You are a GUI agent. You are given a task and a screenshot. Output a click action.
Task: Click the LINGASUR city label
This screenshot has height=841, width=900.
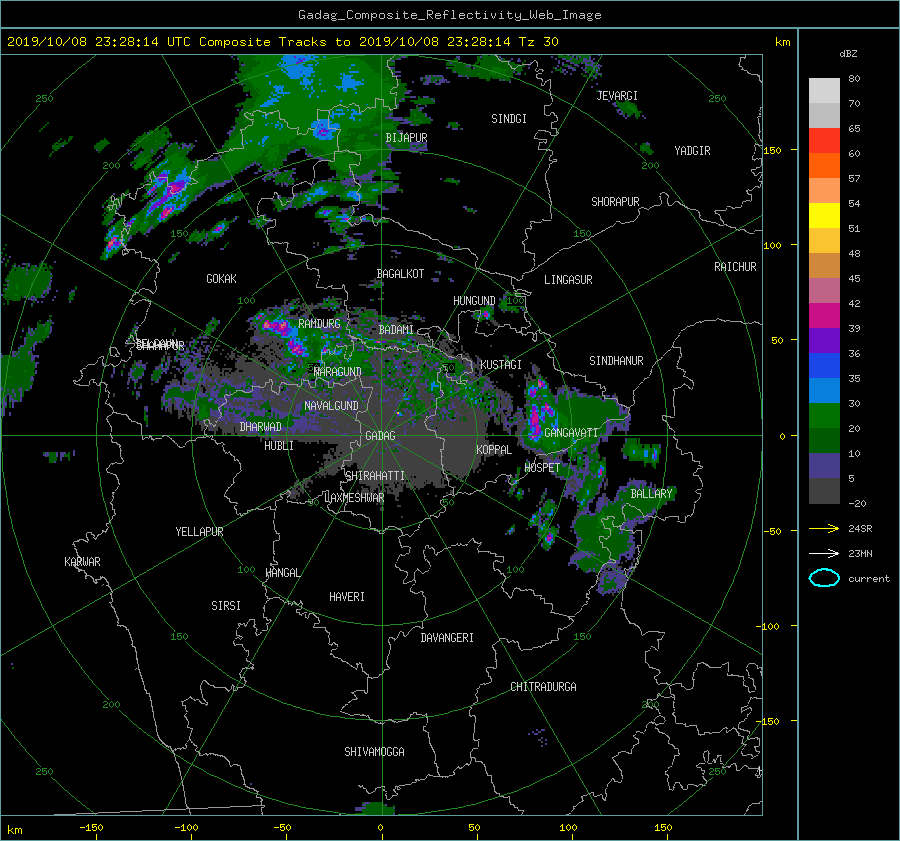(x=568, y=280)
